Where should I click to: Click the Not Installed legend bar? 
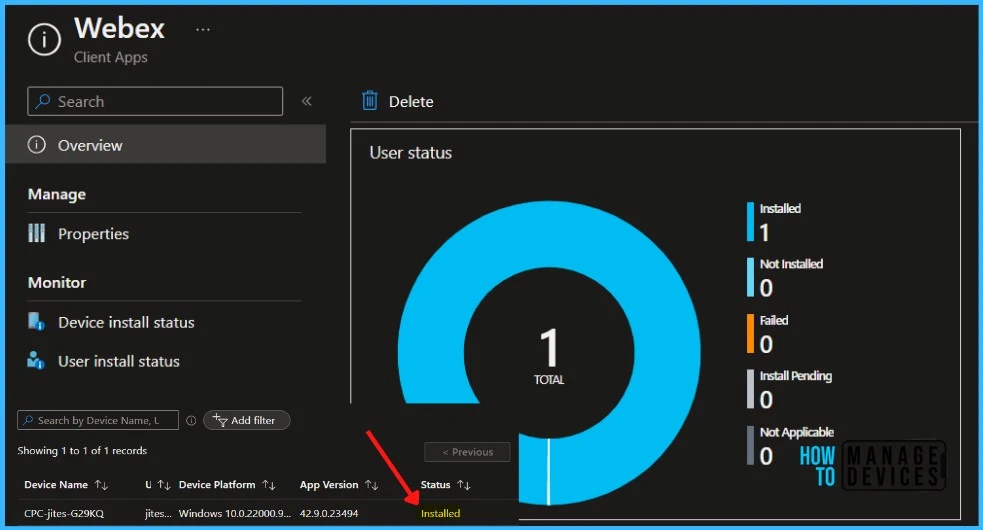tap(750, 277)
